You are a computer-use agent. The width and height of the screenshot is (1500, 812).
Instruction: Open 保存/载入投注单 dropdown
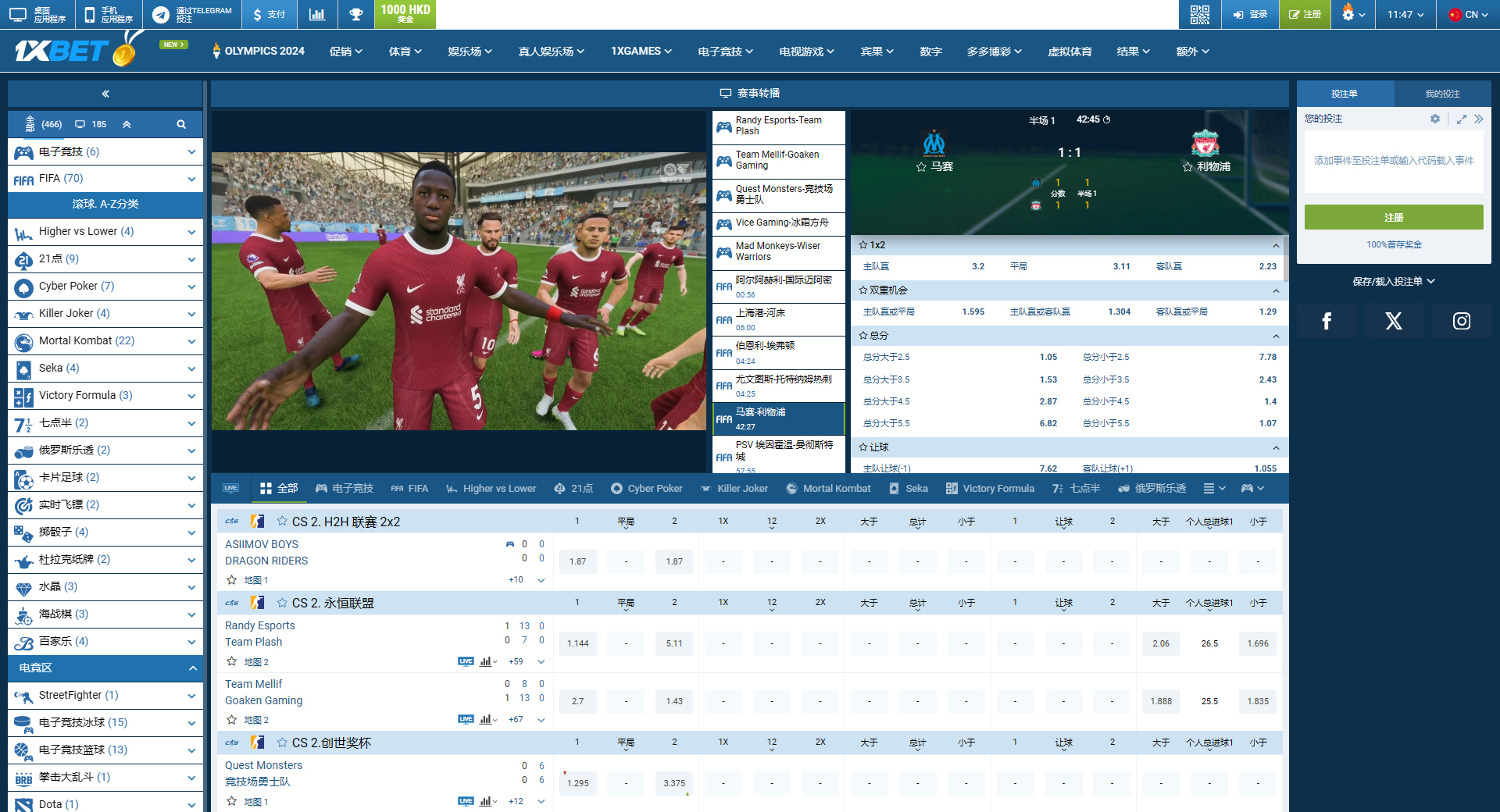[x=1394, y=281]
